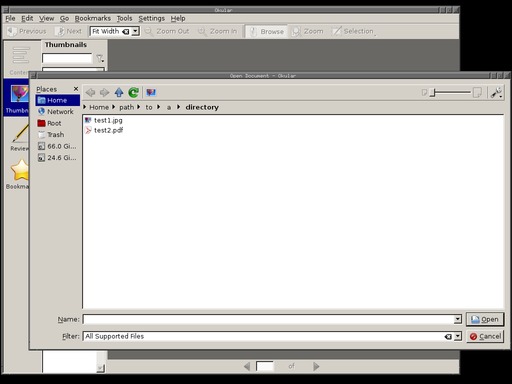The height and width of the screenshot is (384, 512).
Task: Open the Name field history dropdown
Action: 458,319
